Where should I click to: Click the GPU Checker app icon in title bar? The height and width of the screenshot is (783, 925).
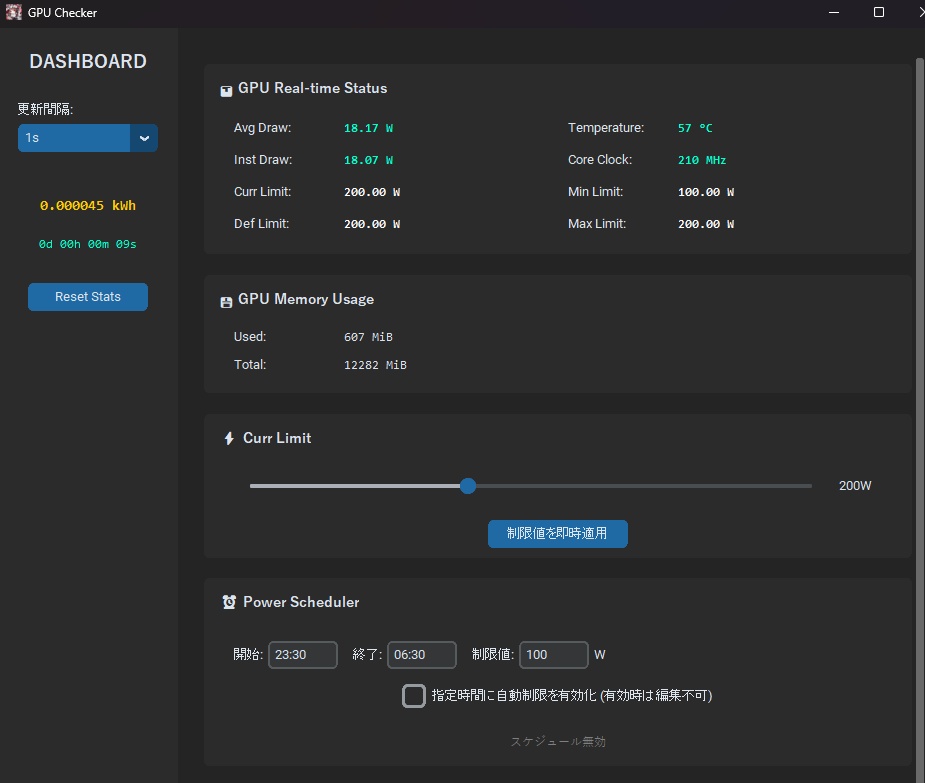13,12
